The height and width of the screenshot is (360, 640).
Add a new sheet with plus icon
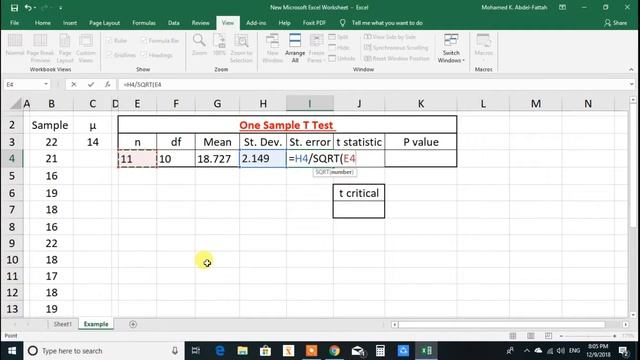click(133, 324)
